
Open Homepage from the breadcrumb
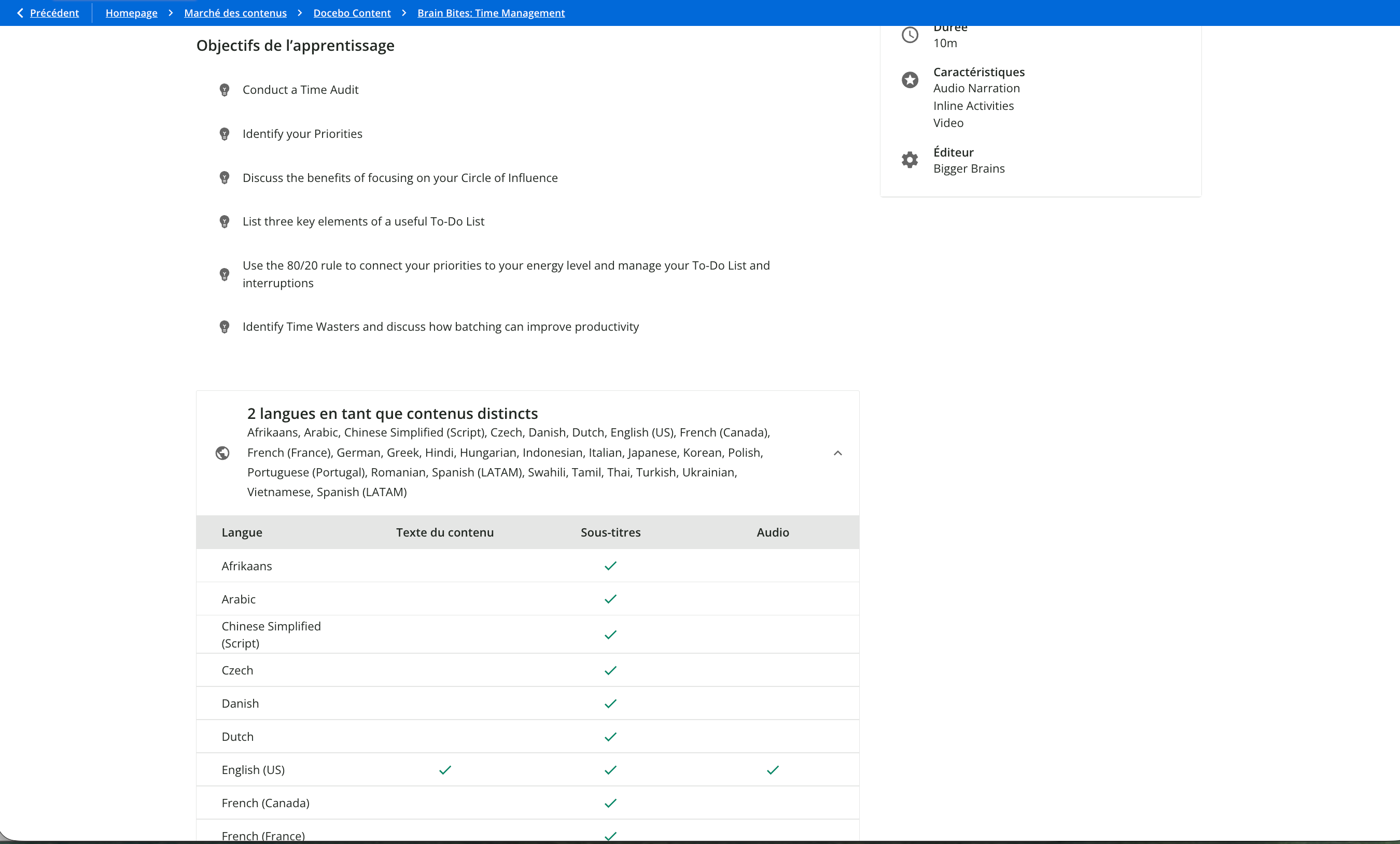(x=131, y=12)
